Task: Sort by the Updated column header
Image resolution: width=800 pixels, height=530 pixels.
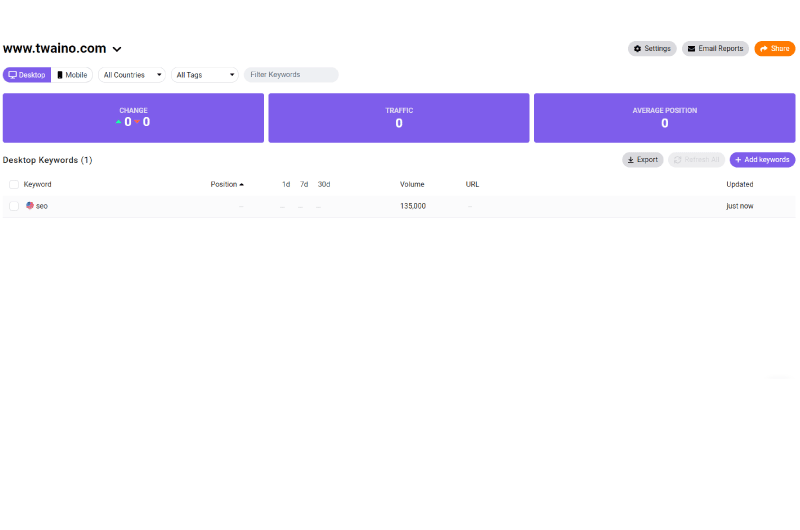Action: (739, 184)
